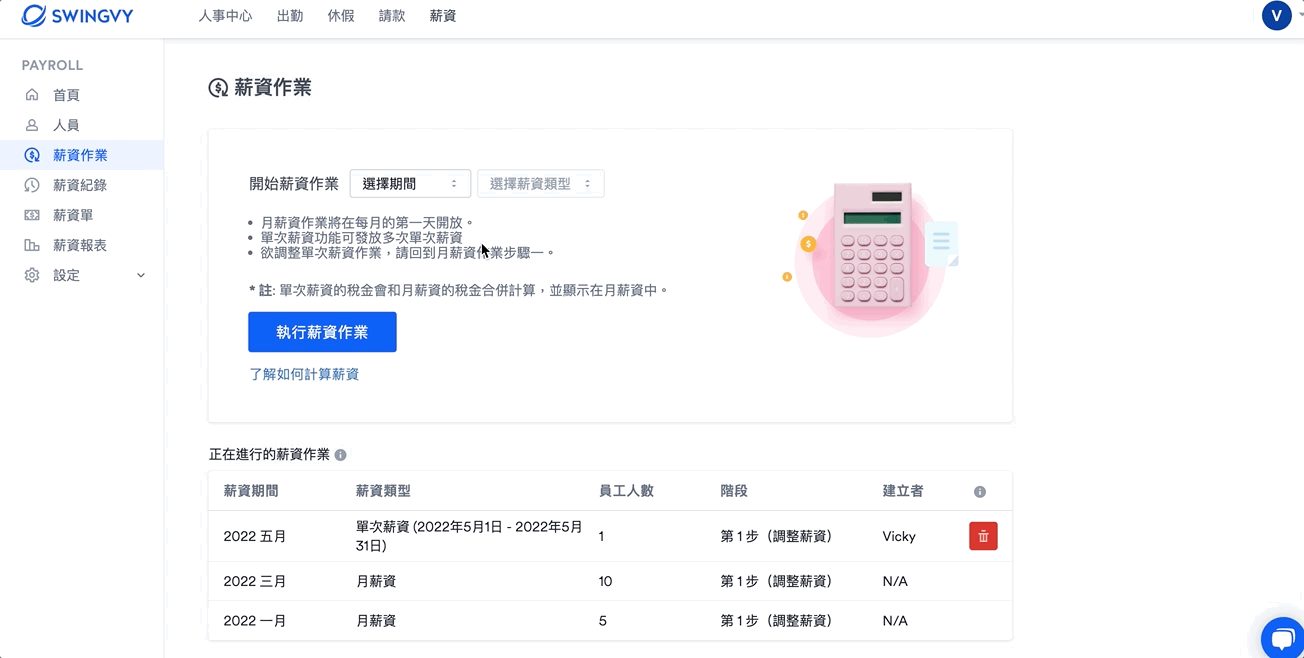Click the home icon beside 首頁
Screen dimensions: 1304x658
(32, 95)
